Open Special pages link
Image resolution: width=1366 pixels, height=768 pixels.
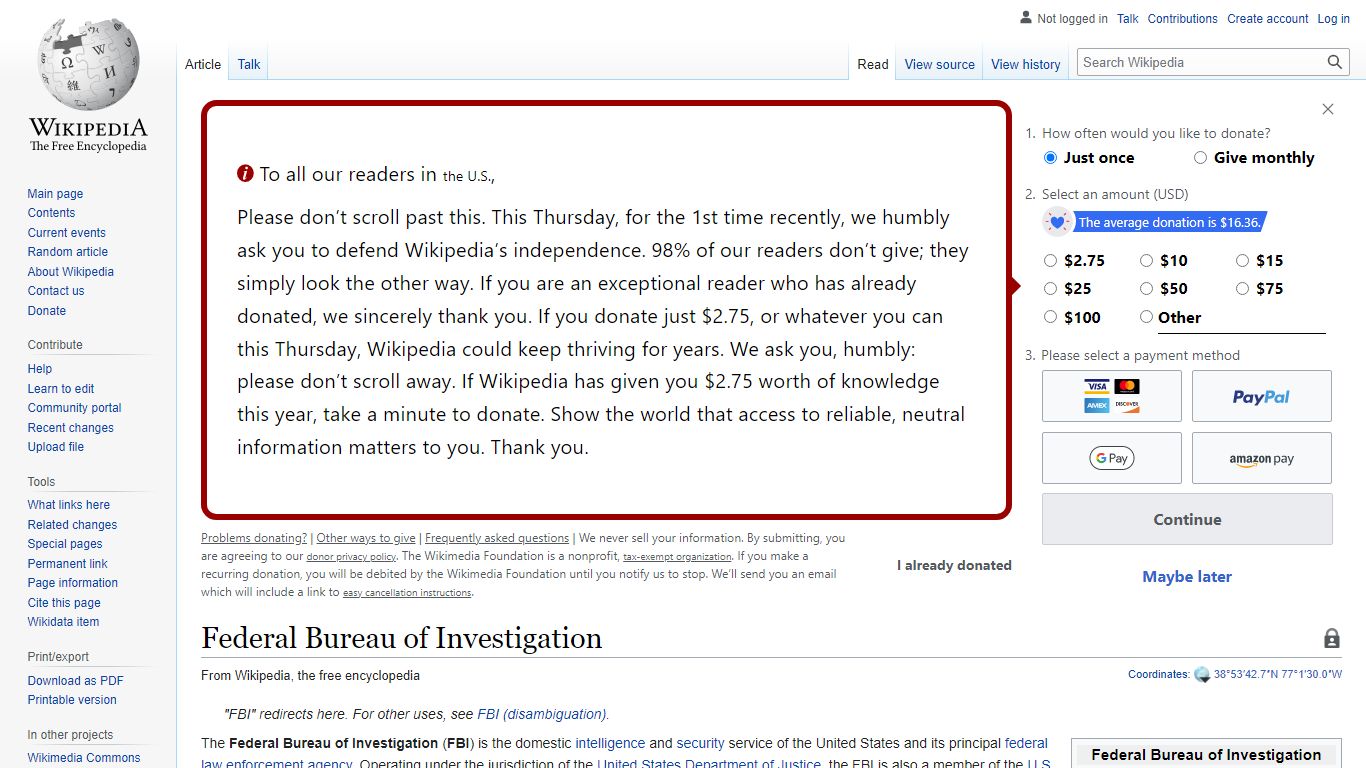point(65,544)
